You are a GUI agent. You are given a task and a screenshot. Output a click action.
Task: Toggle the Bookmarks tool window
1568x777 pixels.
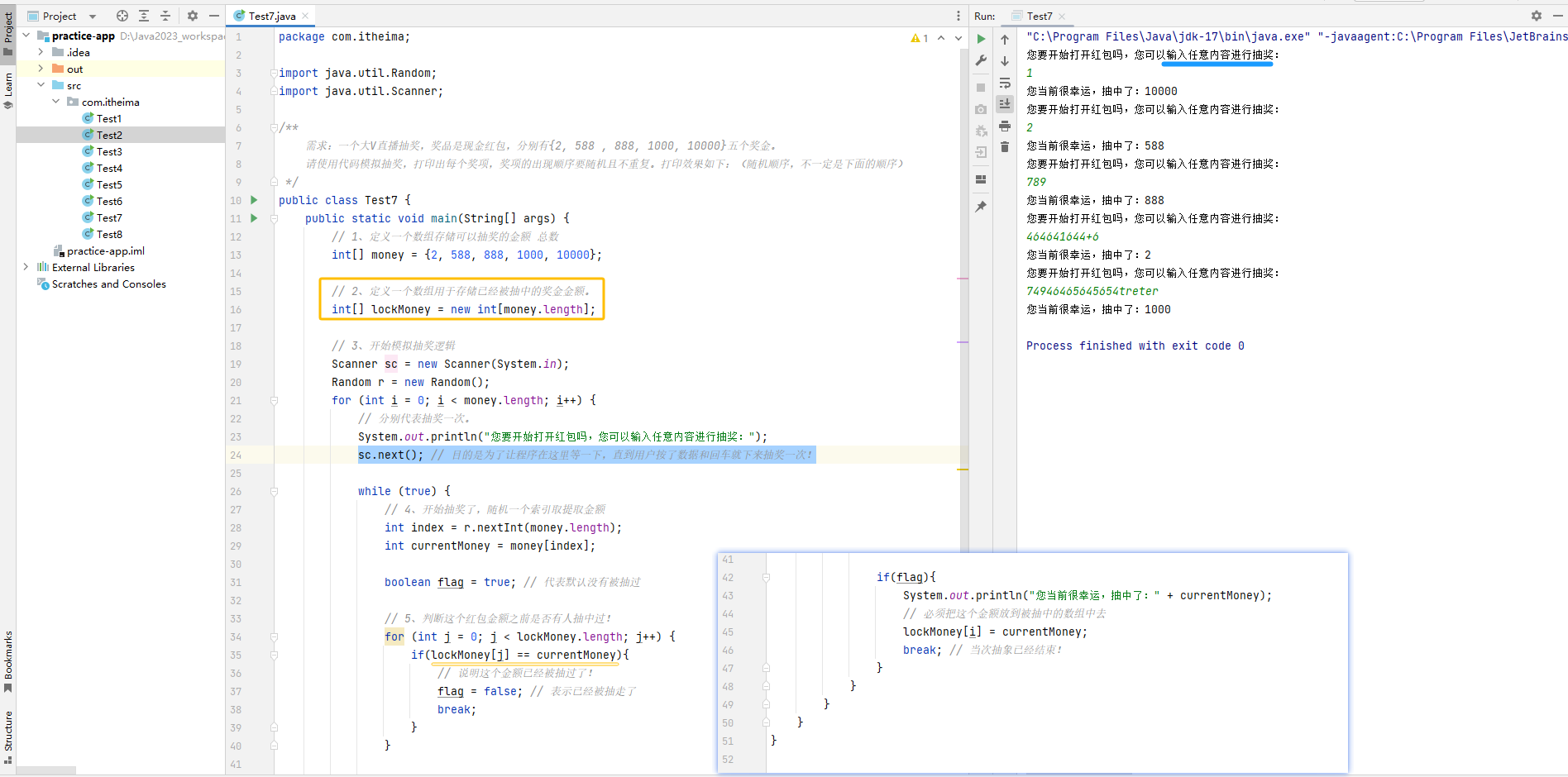[8, 661]
